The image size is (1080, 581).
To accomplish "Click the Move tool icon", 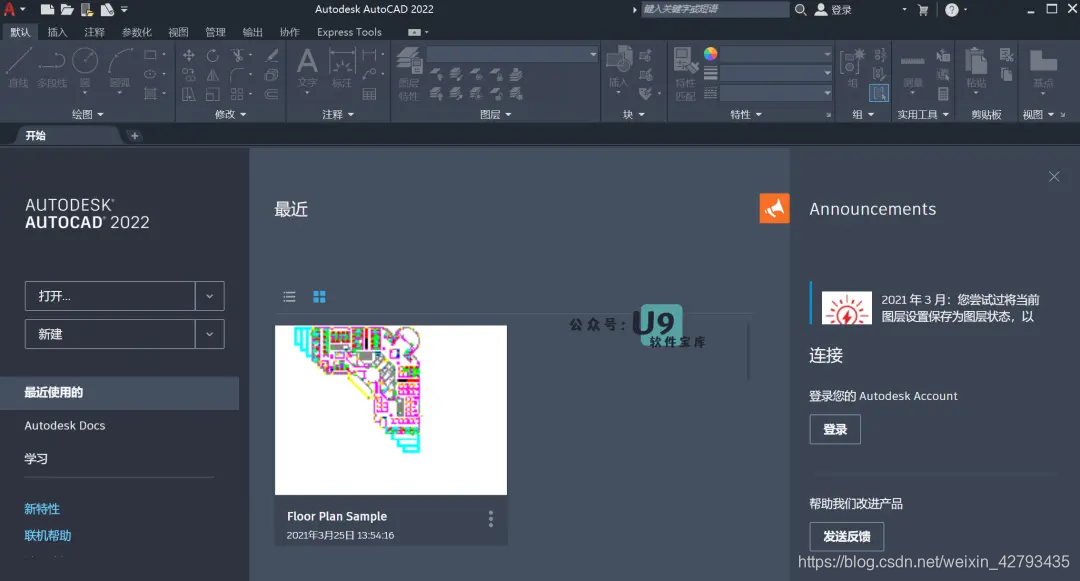I will point(189,55).
